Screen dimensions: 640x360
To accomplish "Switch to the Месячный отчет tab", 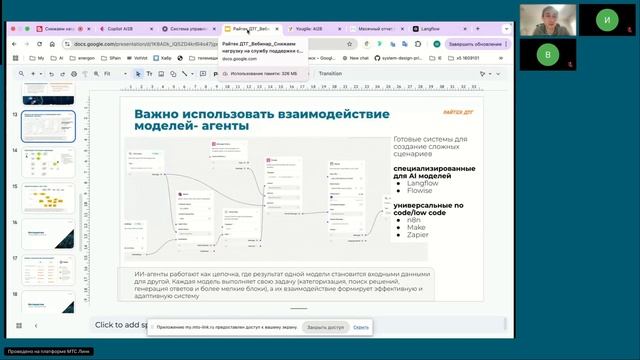I will (x=376, y=29).
